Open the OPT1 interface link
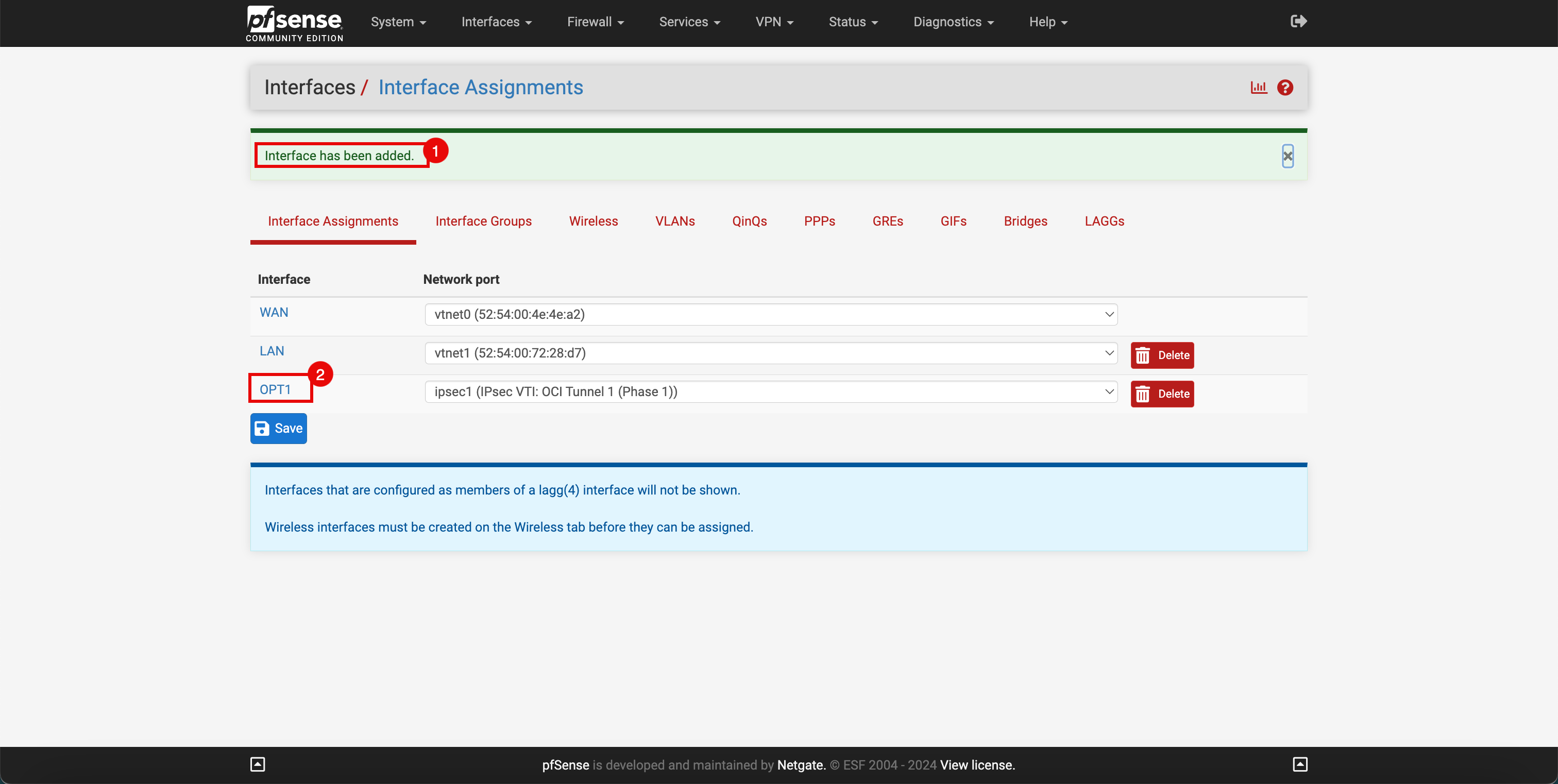1558x784 pixels. coord(275,390)
